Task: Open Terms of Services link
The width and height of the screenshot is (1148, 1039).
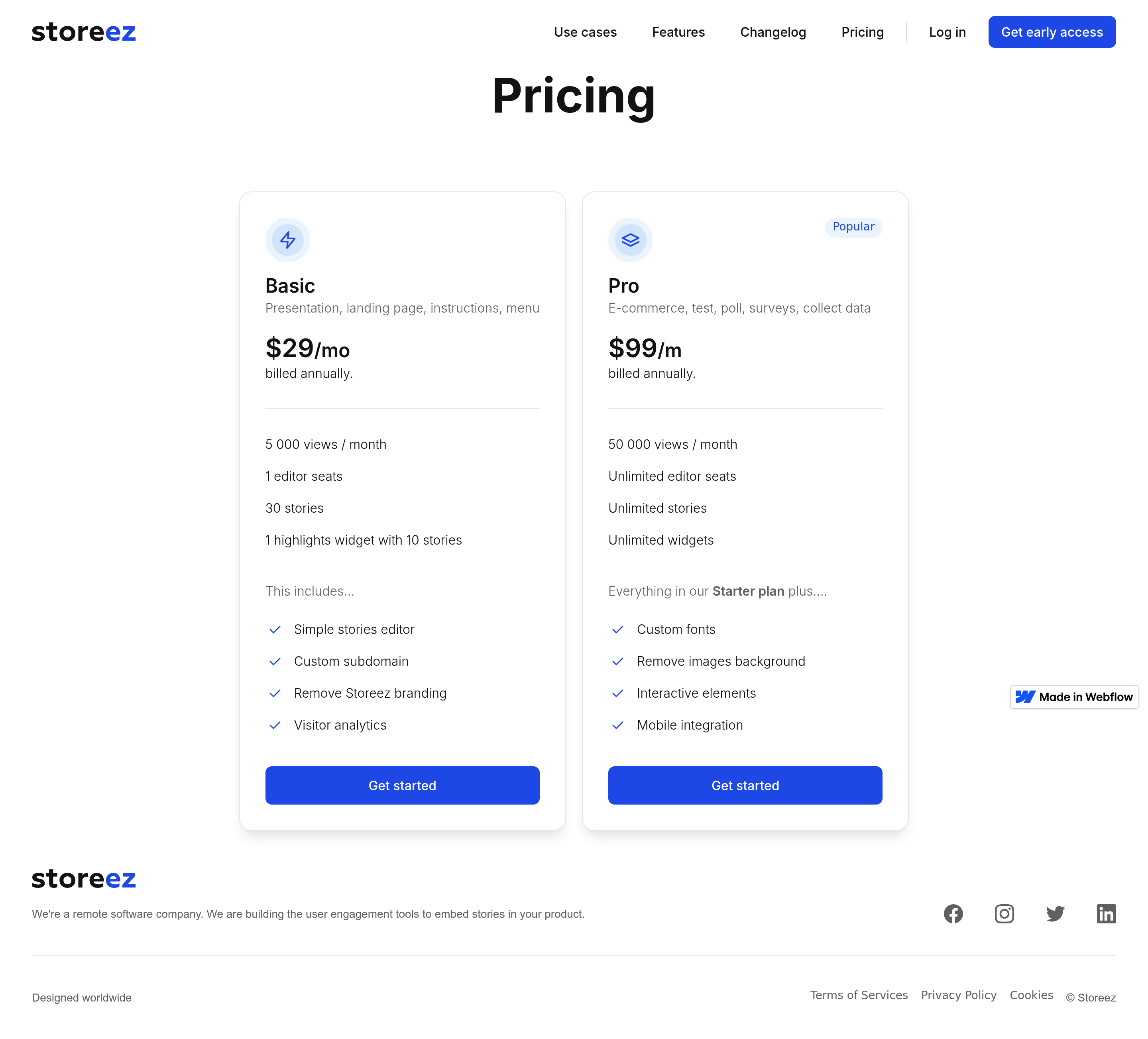Action: point(859,995)
